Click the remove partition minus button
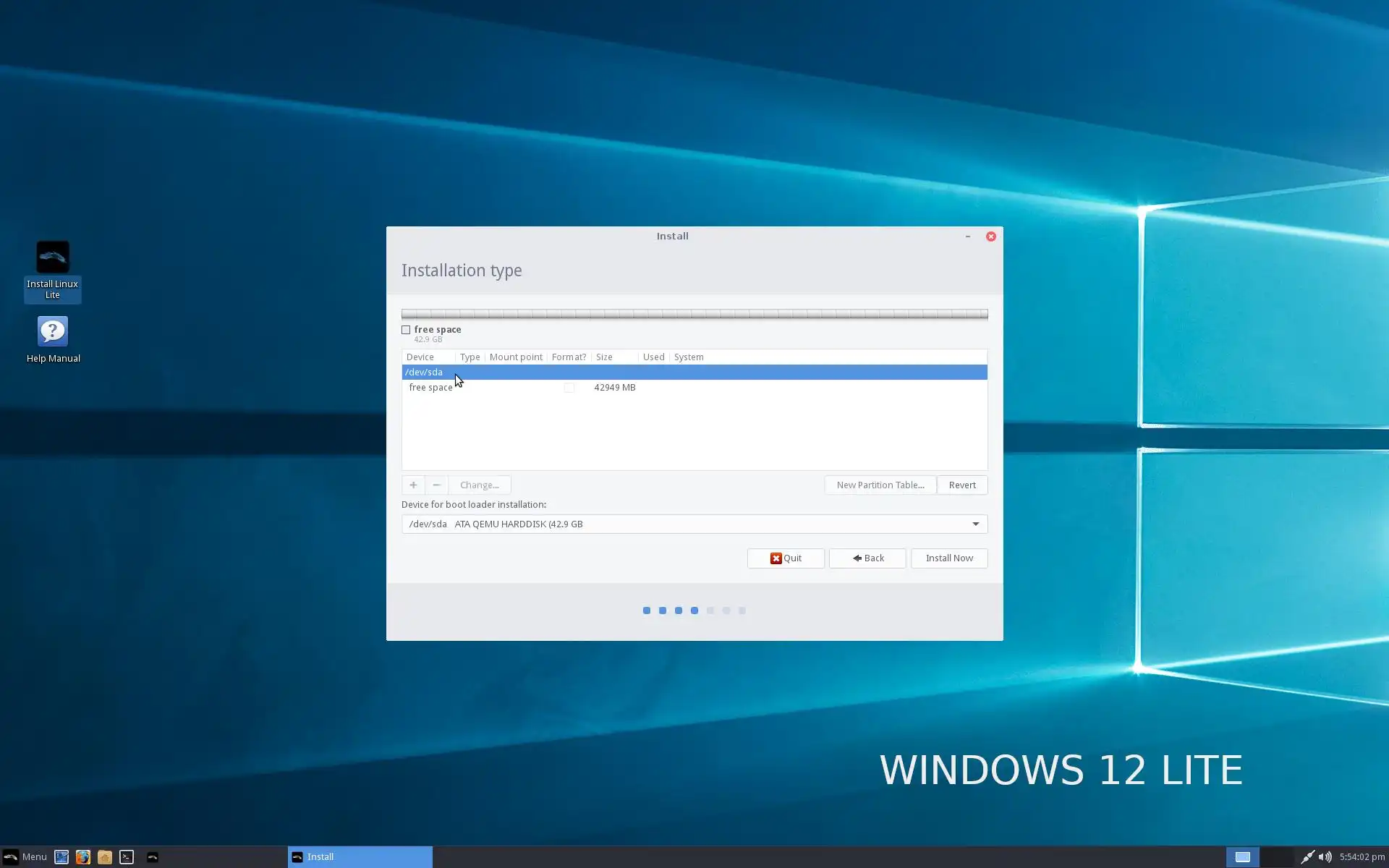 click(436, 485)
